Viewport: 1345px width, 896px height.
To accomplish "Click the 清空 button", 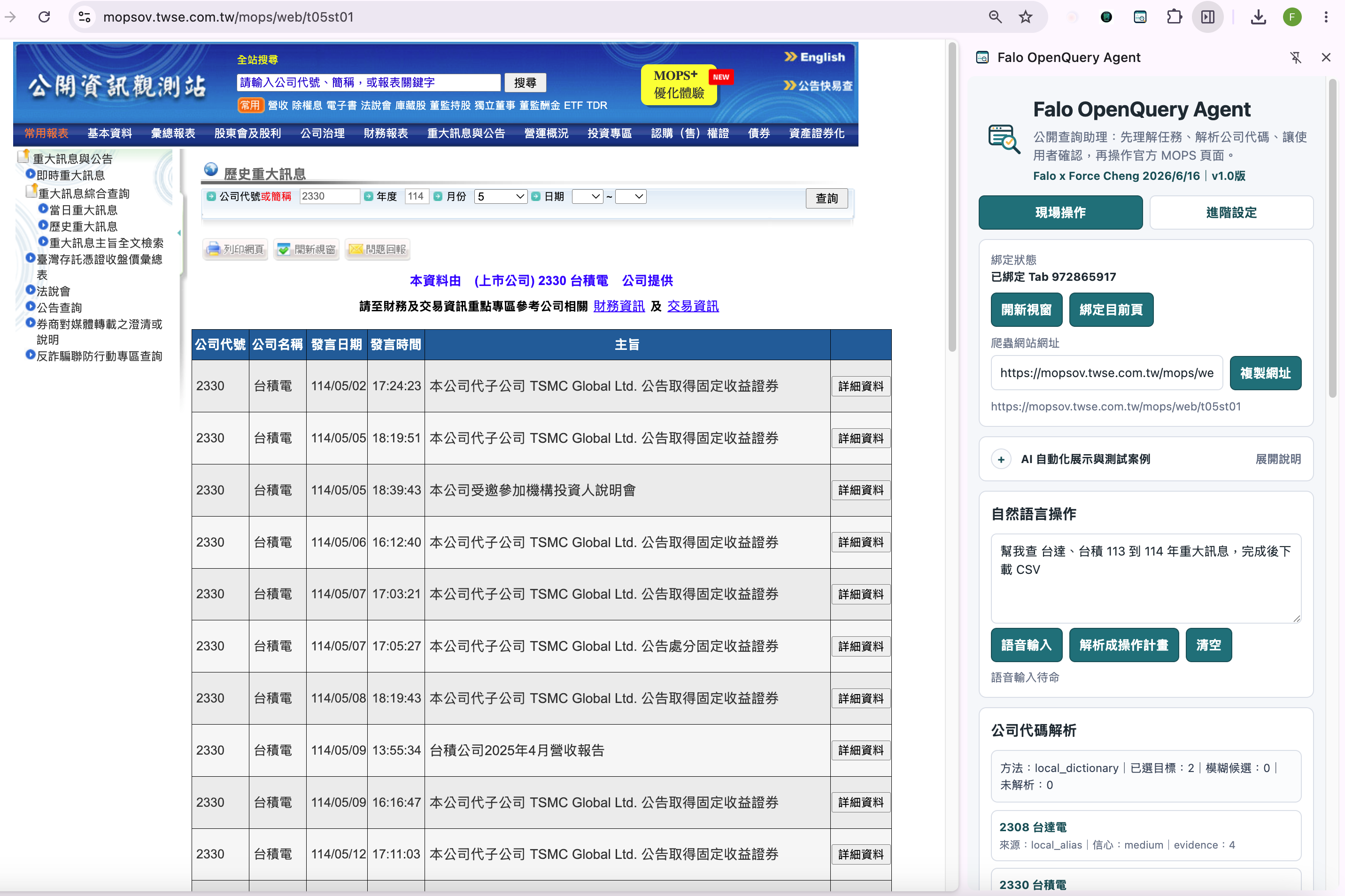I will pyautogui.click(x=1208, y=645).
